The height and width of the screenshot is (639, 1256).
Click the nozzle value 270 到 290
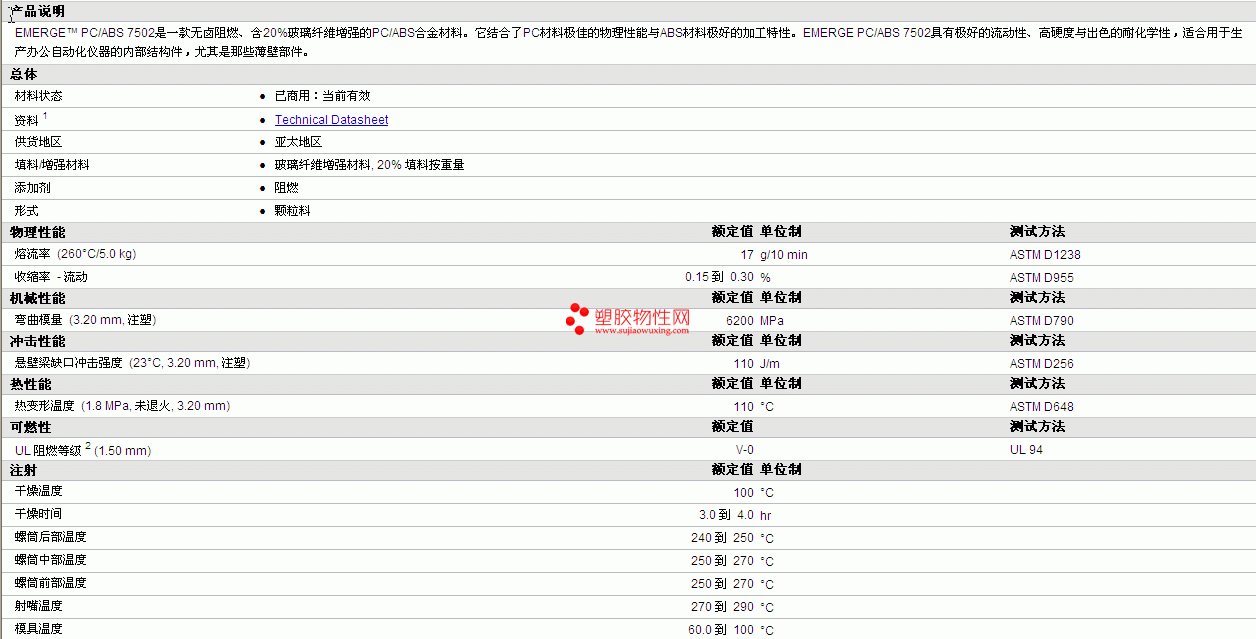coord(722,607)
